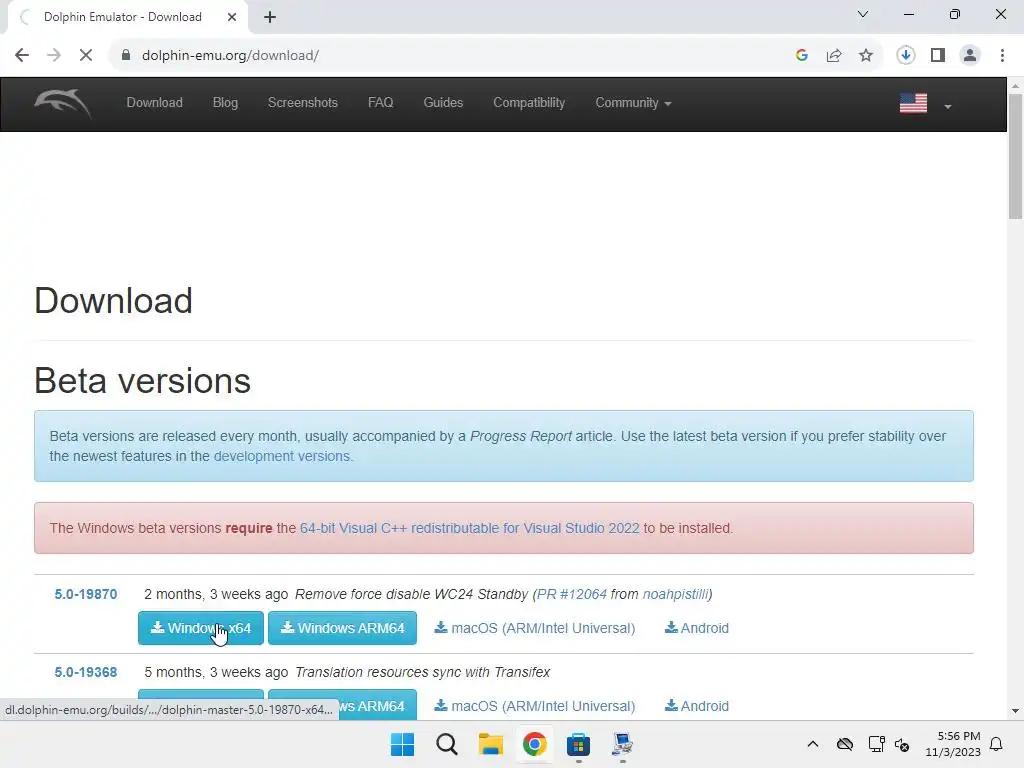The width and height of the screenshot is (1024, 768).
Task: Download 5.0-19368 Windows ARM64 build
Action: click(x=377, y=706)
